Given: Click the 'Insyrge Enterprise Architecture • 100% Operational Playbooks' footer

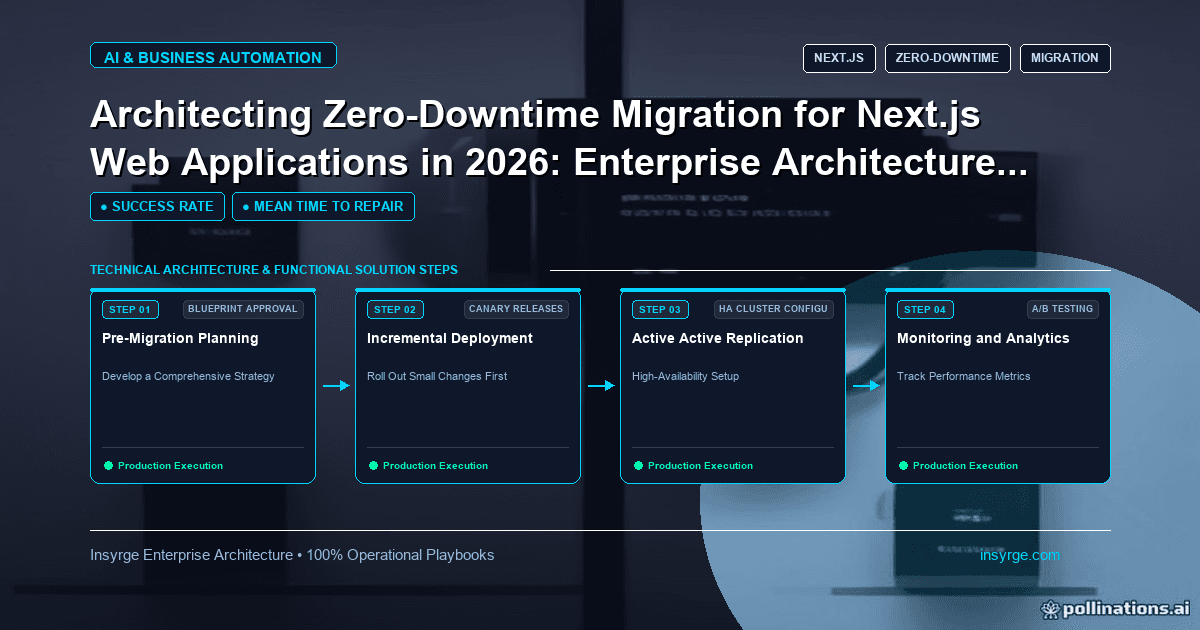Looking at the screenshot, I should tap(292, 555).
